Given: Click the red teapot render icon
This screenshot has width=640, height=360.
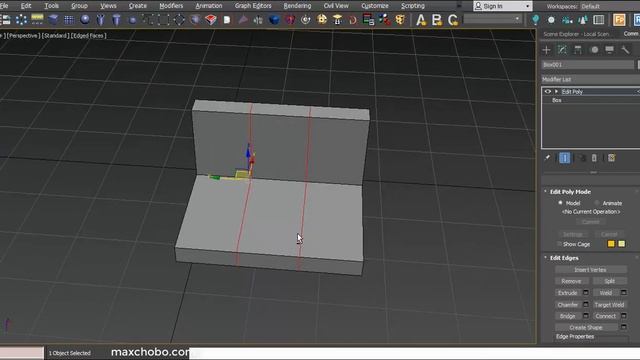Looking at the screenshot, I should point(290,20).
